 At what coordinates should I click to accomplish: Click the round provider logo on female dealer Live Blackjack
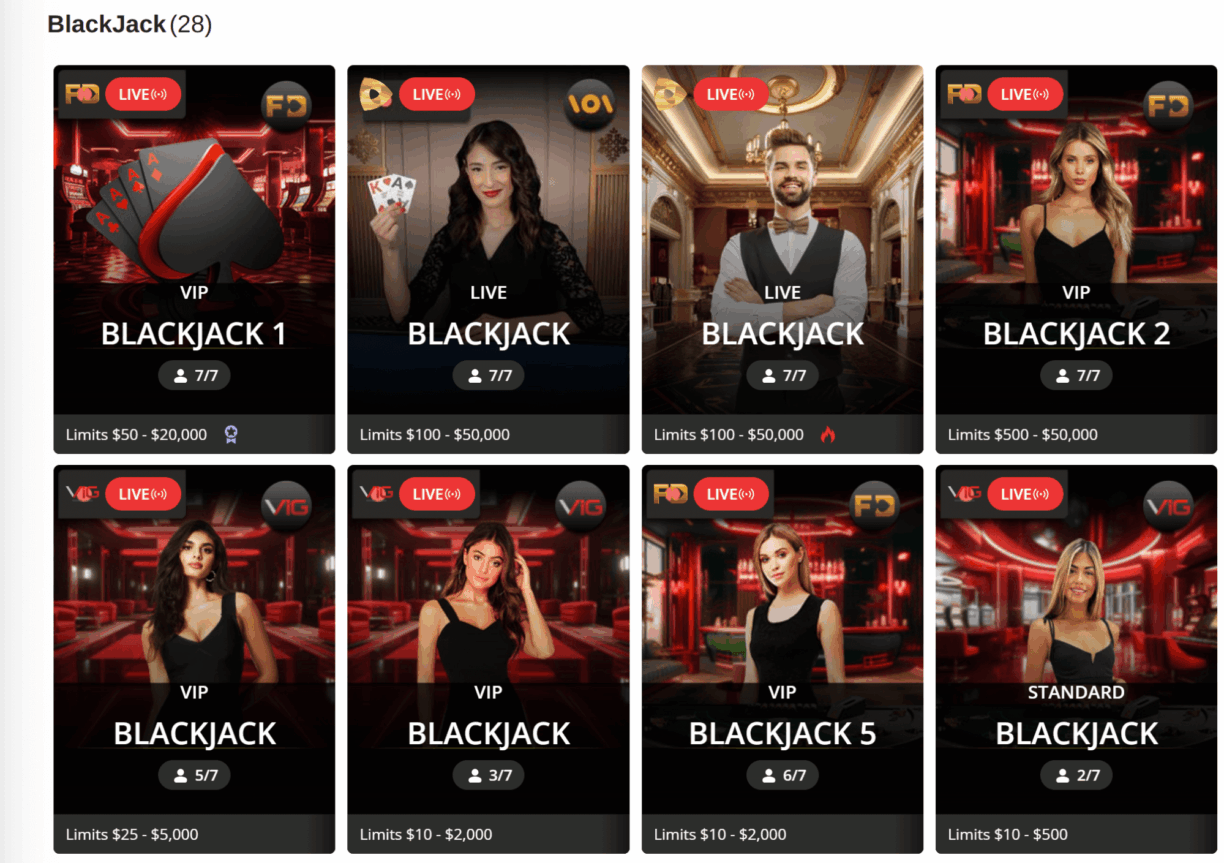pyautogui.click(x=590, y=104)
